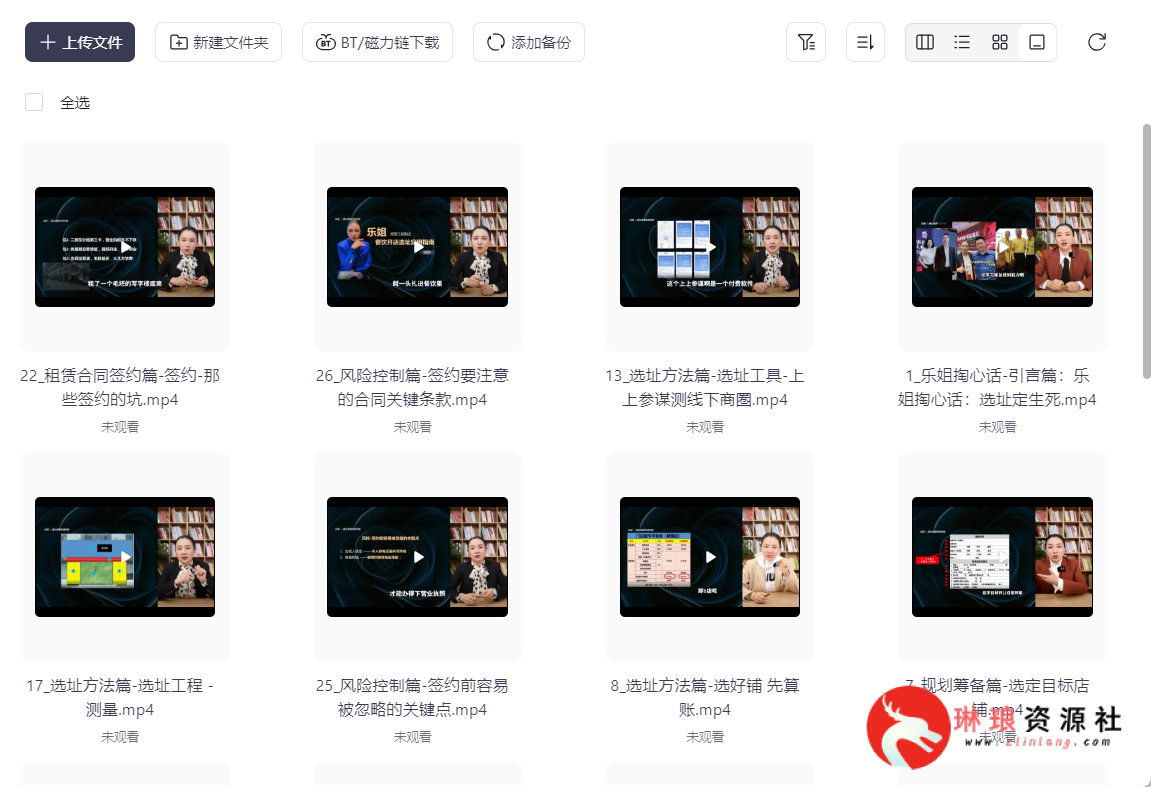Switch to grid view layout
The image size is (1151, 787).
pos(1000,42)
